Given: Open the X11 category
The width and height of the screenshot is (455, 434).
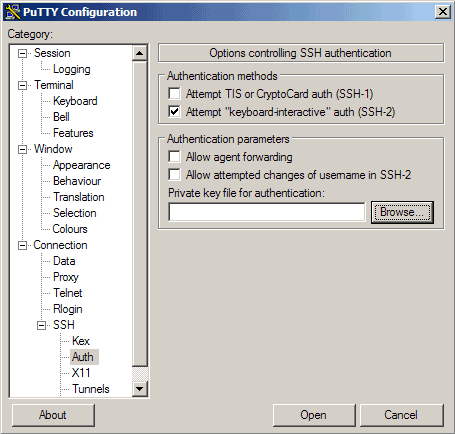Looking at the screenshot, I should tap(81, 373).
